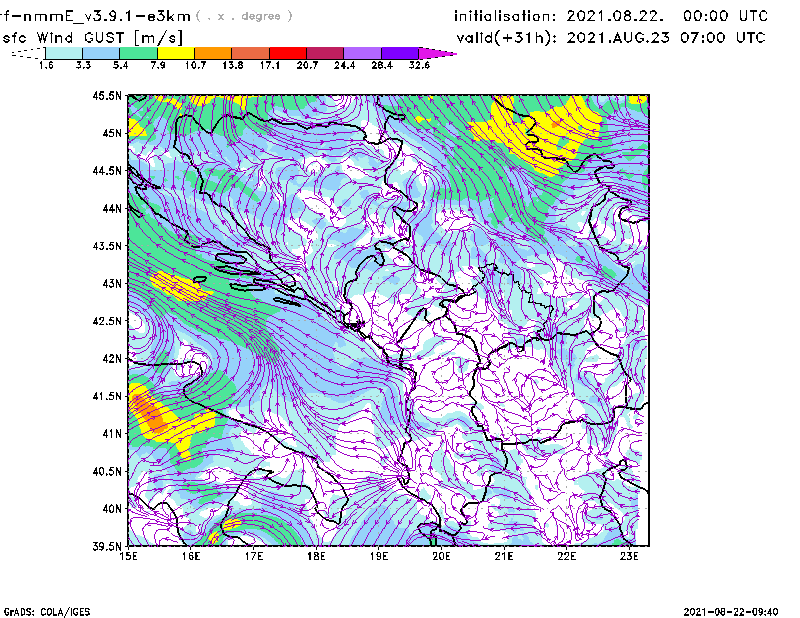The image size is (800, 618).
Task: Click the yellow swatch in the gust legend
Action: [175, 52]
